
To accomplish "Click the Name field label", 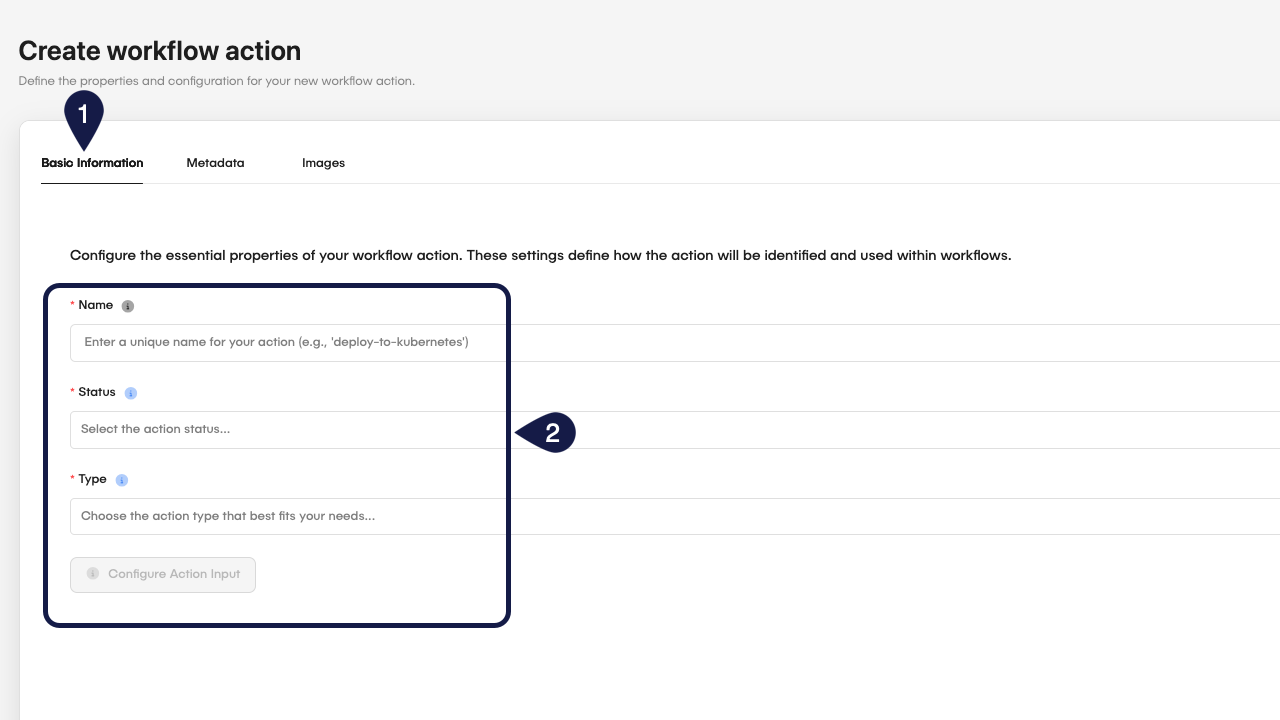I will pyautogui.click(x=95, y=305).
